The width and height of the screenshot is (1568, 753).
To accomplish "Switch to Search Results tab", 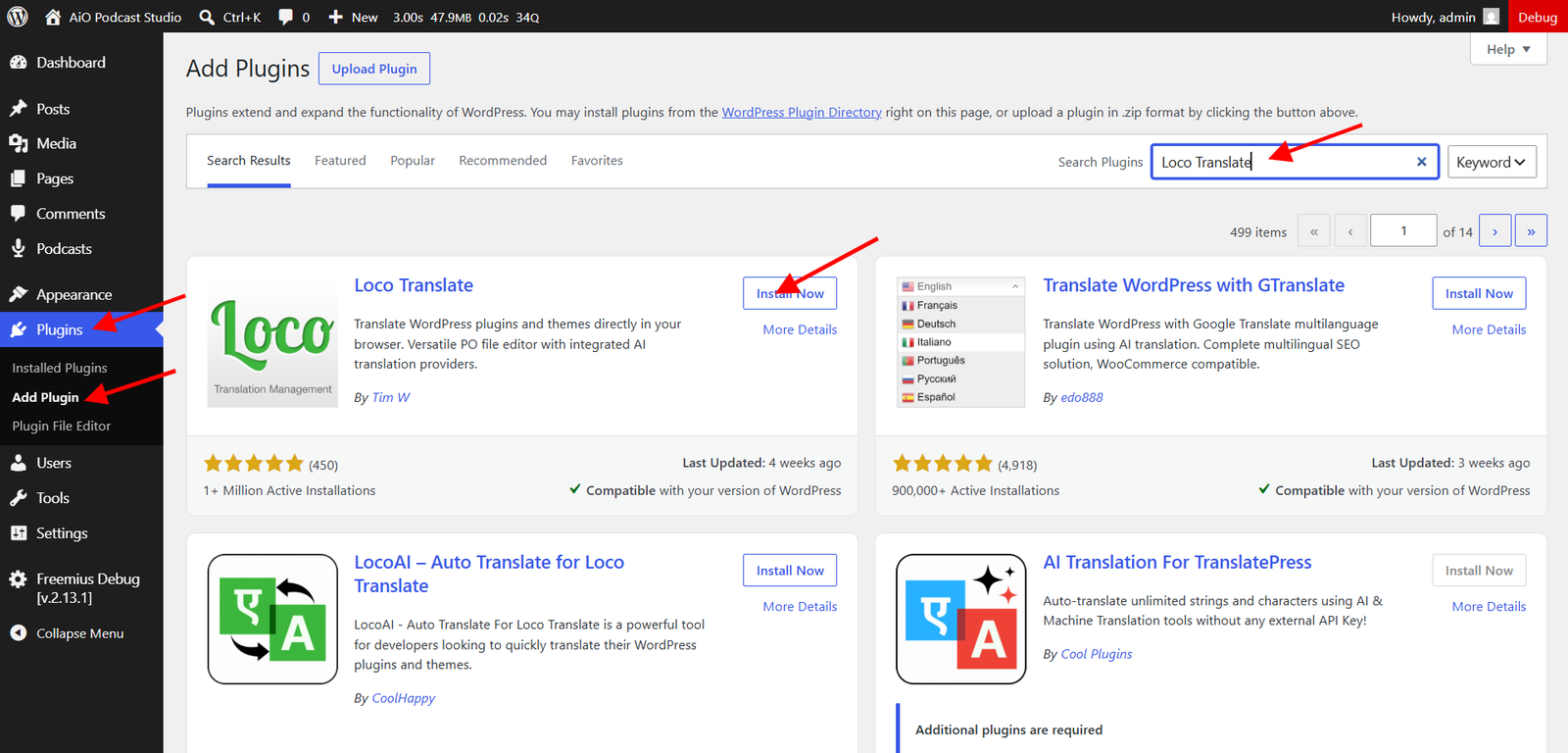I will 249,161.
